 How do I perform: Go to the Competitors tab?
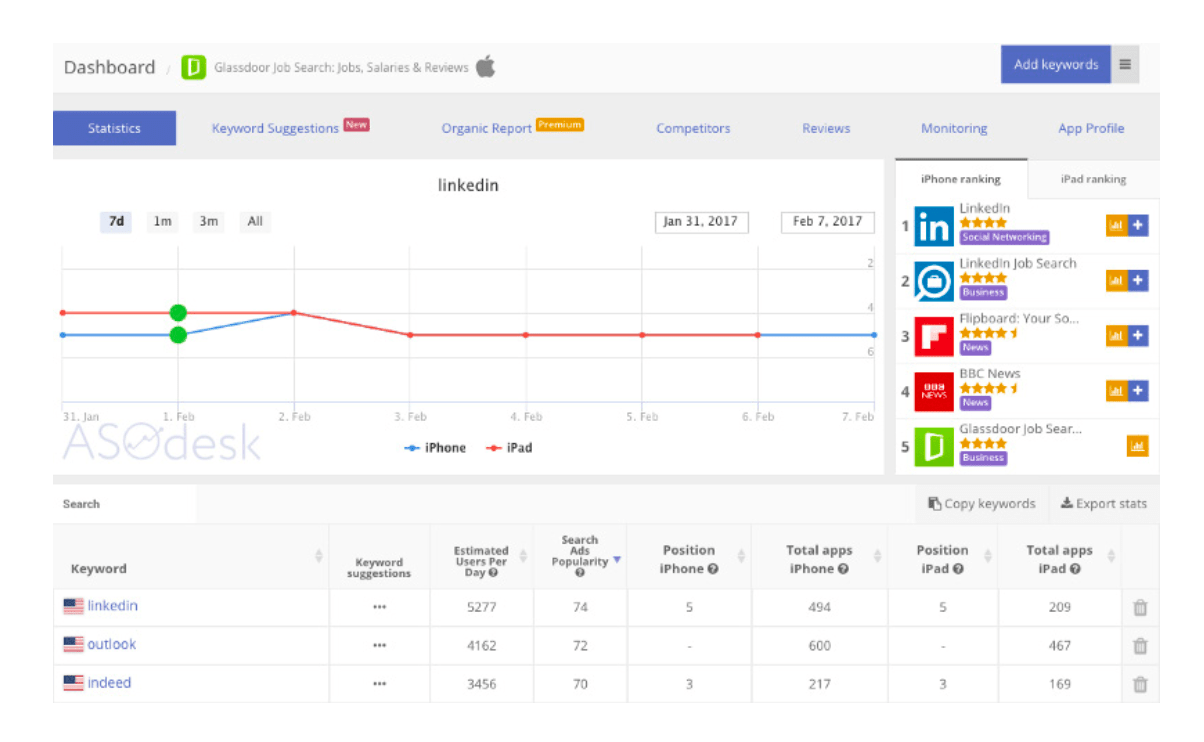(x=693, y=129)
